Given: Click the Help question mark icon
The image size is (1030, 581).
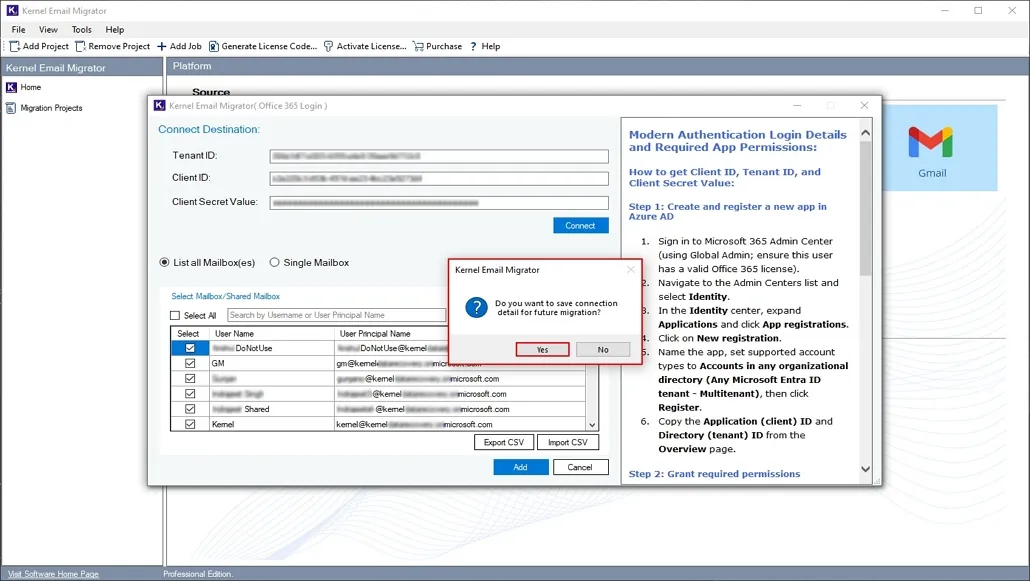Looking at the screenshot, I should pos(473,46).
